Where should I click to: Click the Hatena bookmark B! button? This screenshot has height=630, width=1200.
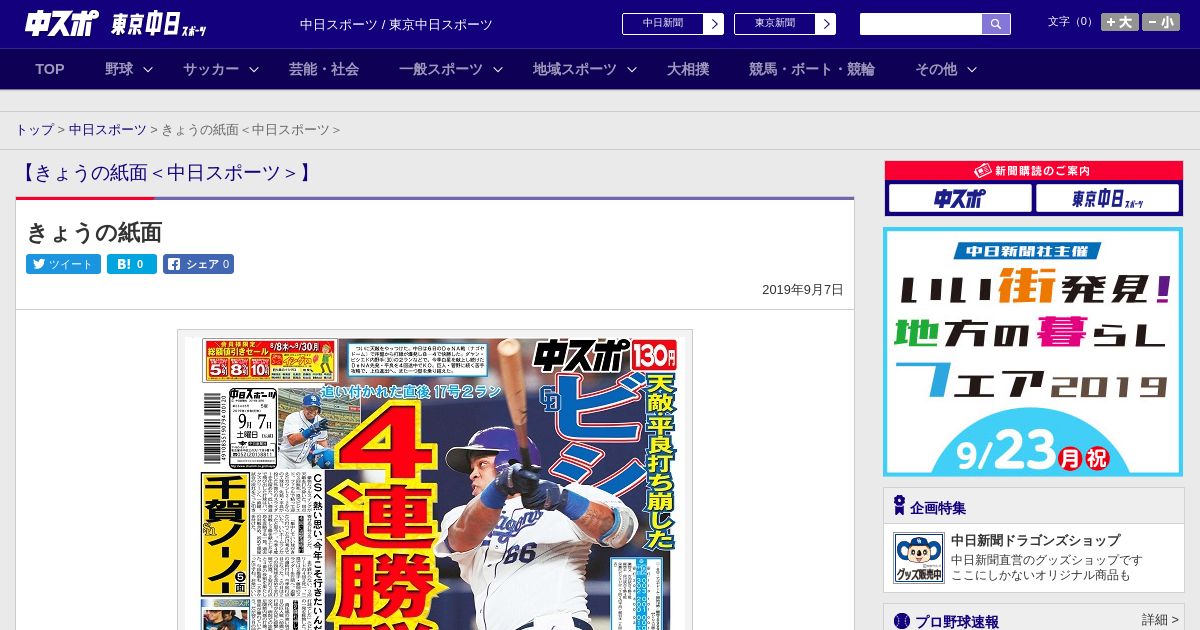pos(132,264)
